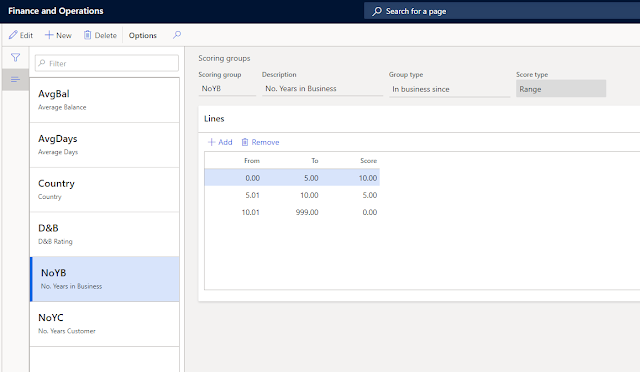Click From cell 0.00
The image size is (640, 372).
point(252,178)
